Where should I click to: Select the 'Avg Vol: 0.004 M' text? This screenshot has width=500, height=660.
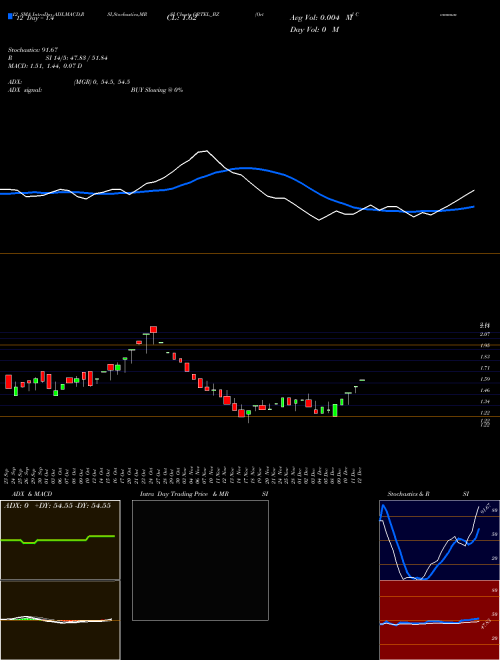[x=321, y=18]
